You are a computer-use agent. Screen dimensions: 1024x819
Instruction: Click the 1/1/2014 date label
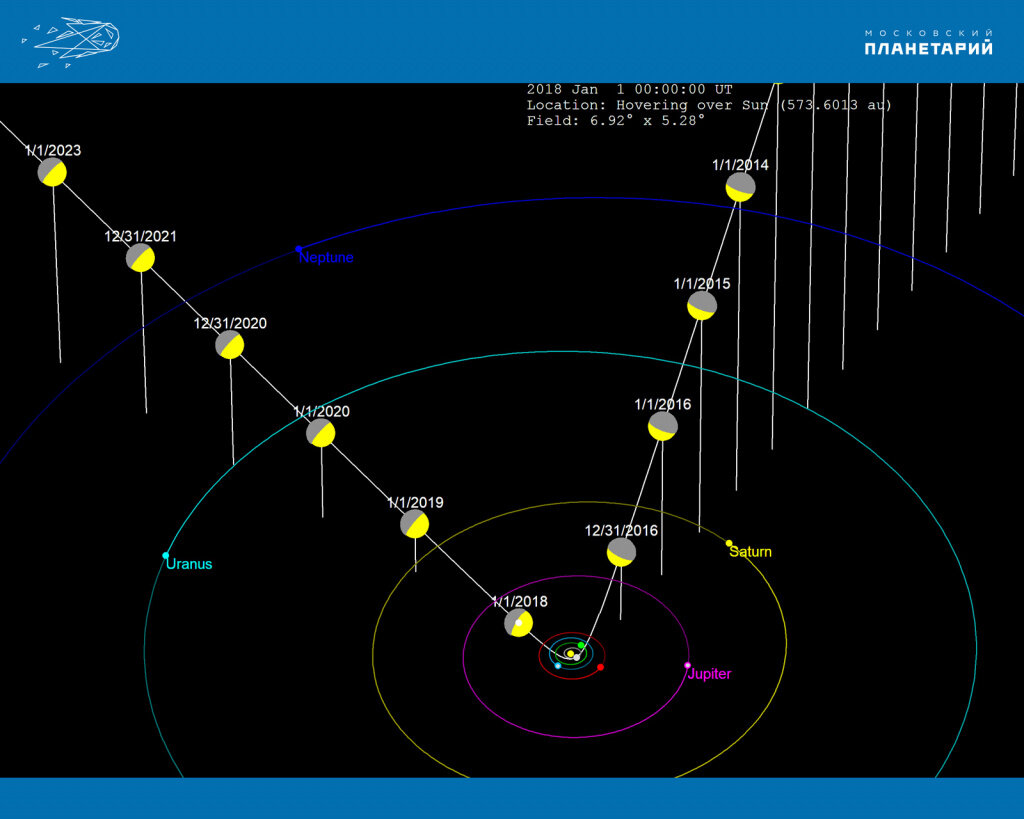[741, 165]
